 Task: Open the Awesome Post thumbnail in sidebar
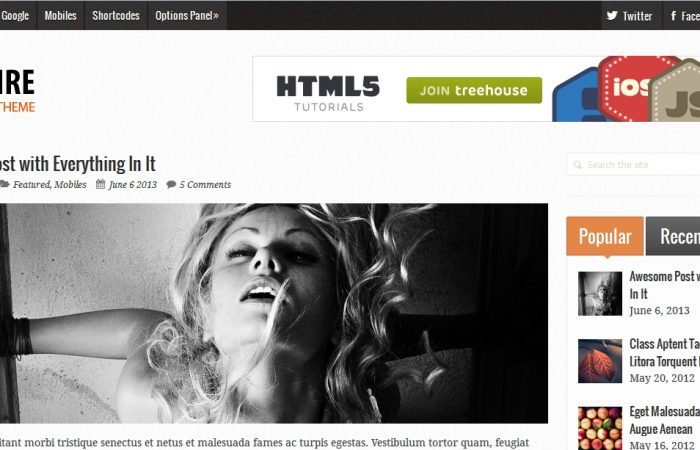tap(600, 293)
